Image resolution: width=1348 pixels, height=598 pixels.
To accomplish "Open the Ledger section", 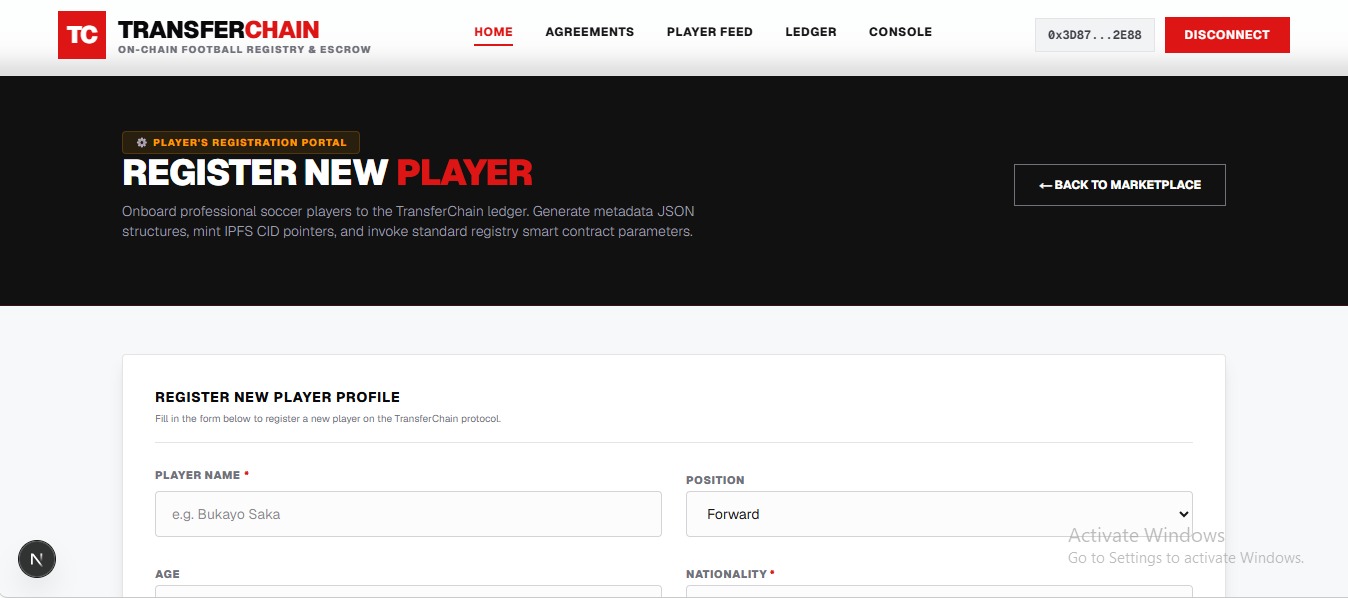I will coord(811,32).
